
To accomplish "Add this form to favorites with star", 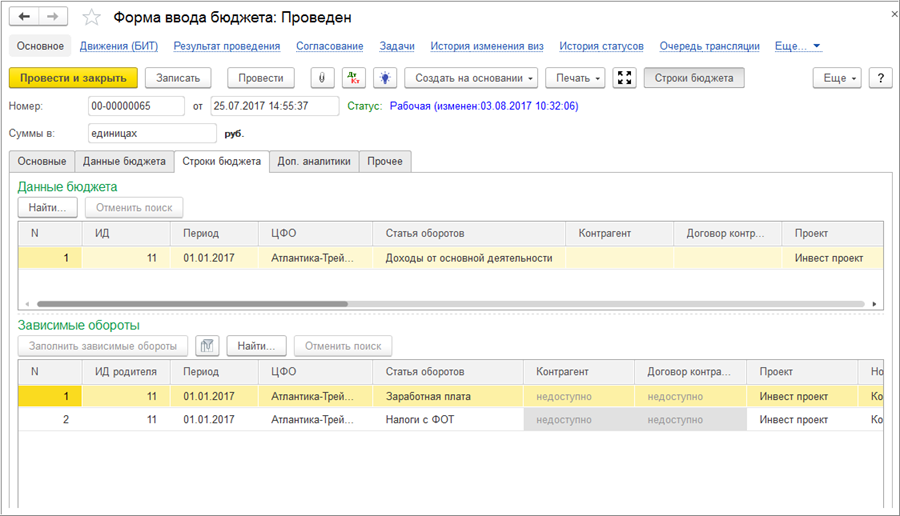I will click(91, 18).
